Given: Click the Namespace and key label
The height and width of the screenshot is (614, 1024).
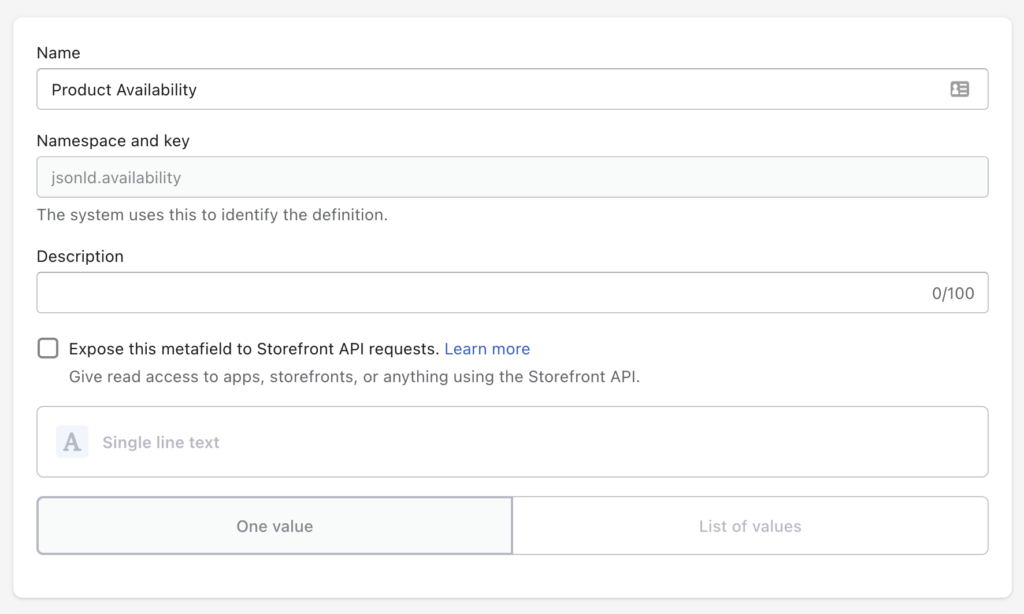Looking at the screenshot, I should (x=113, y=140).
